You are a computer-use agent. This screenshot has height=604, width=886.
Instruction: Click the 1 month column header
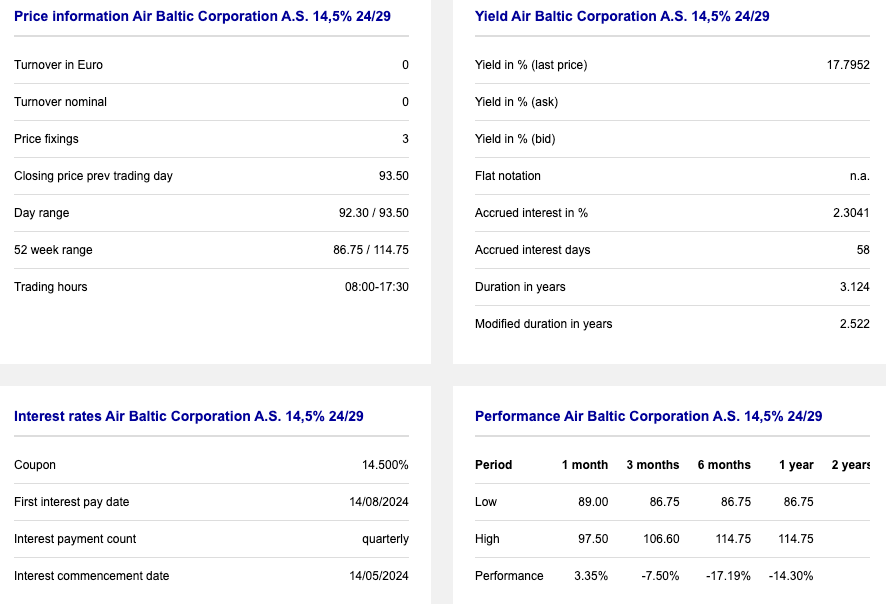pyautogui.click(x=585, y=465)
